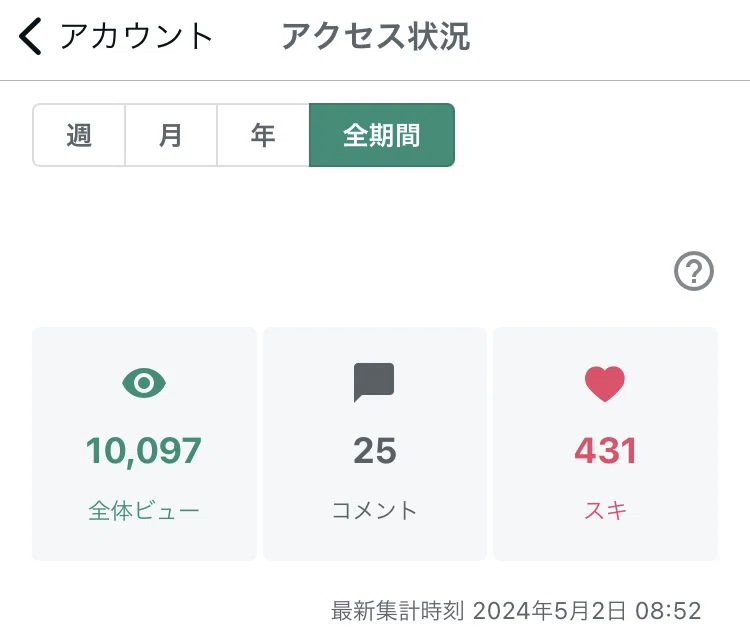Switch to the 年 period tab
750x637 pixels.
(263, 135)
